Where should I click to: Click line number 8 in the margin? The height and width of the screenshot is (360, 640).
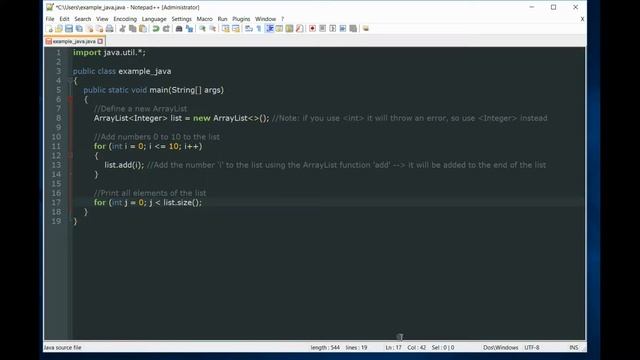[58, 118]
